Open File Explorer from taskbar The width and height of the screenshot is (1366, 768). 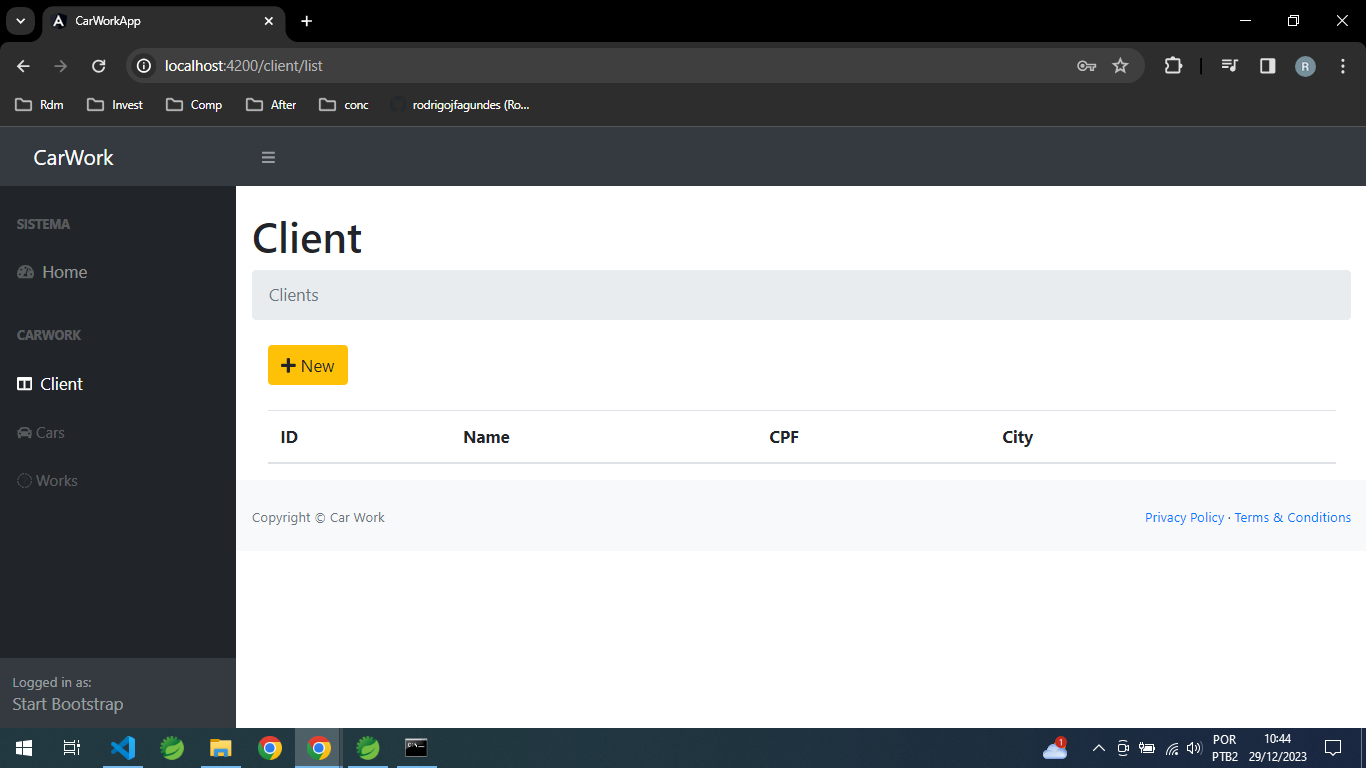[221, 748]
